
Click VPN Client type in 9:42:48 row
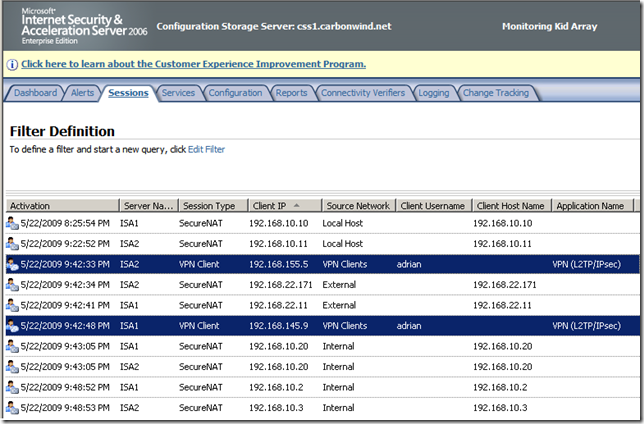199,326
